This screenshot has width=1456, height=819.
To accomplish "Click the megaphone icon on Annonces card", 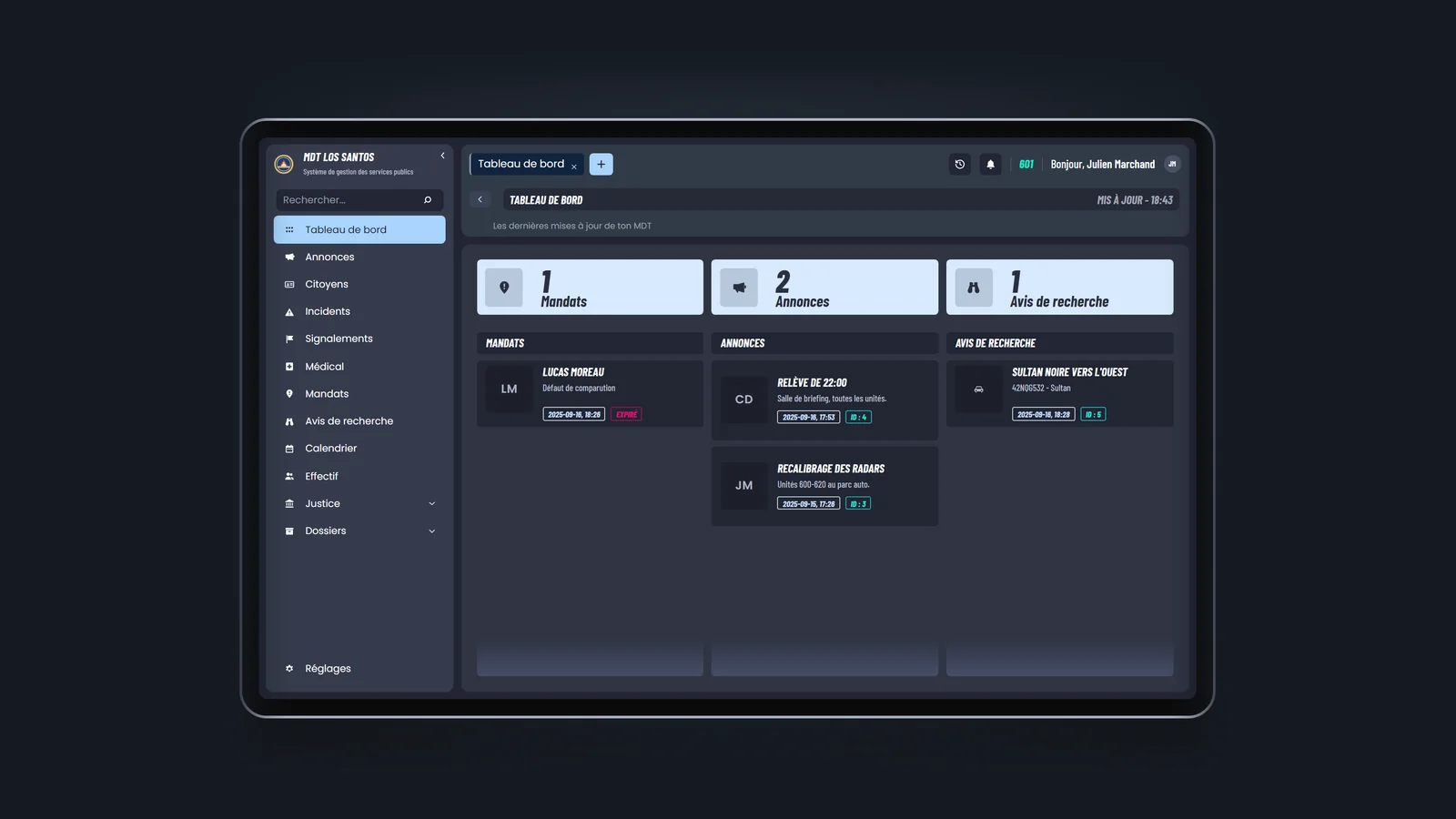I will 739,288.
